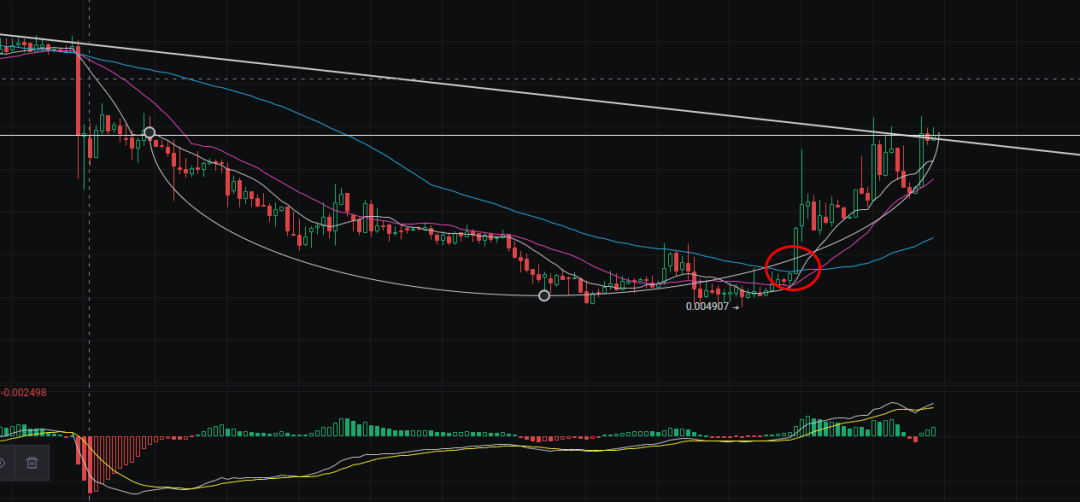Click the -0.002498 MACD value
1080x502 pixels.
pos(25,393)
